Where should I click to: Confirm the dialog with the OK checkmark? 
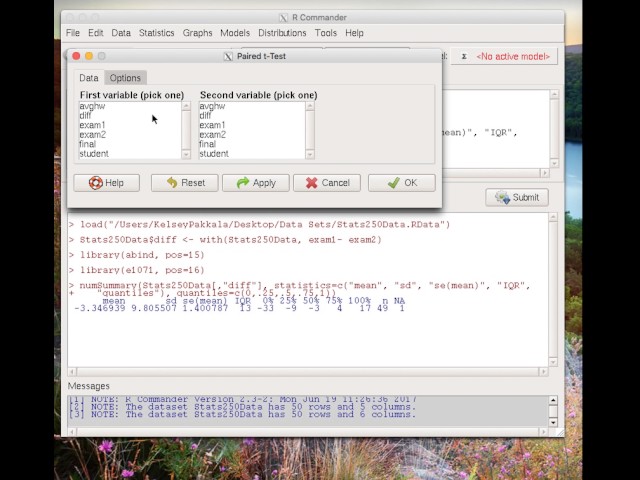tap(401, 183)
